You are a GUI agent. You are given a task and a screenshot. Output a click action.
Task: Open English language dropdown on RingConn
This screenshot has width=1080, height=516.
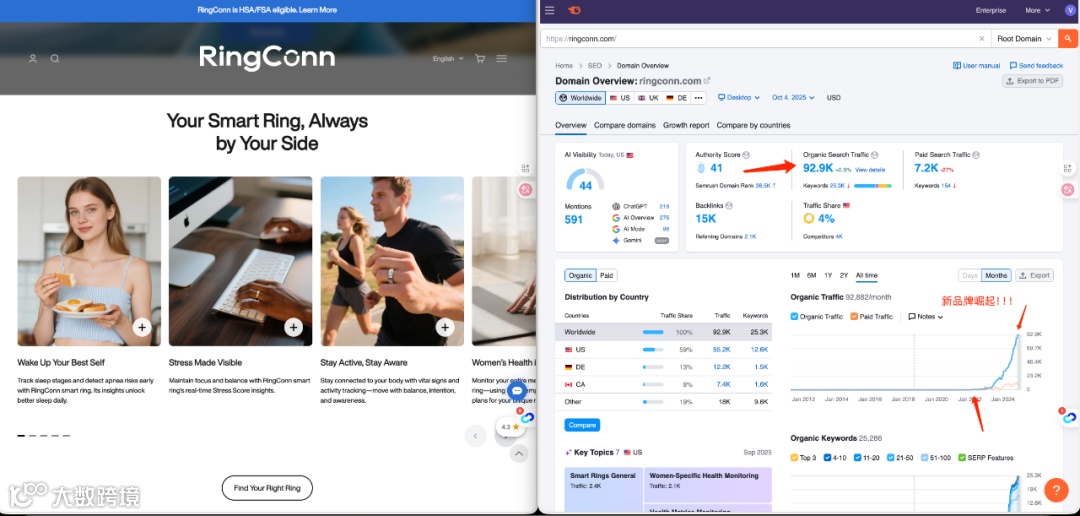click(x=448, y=59)
